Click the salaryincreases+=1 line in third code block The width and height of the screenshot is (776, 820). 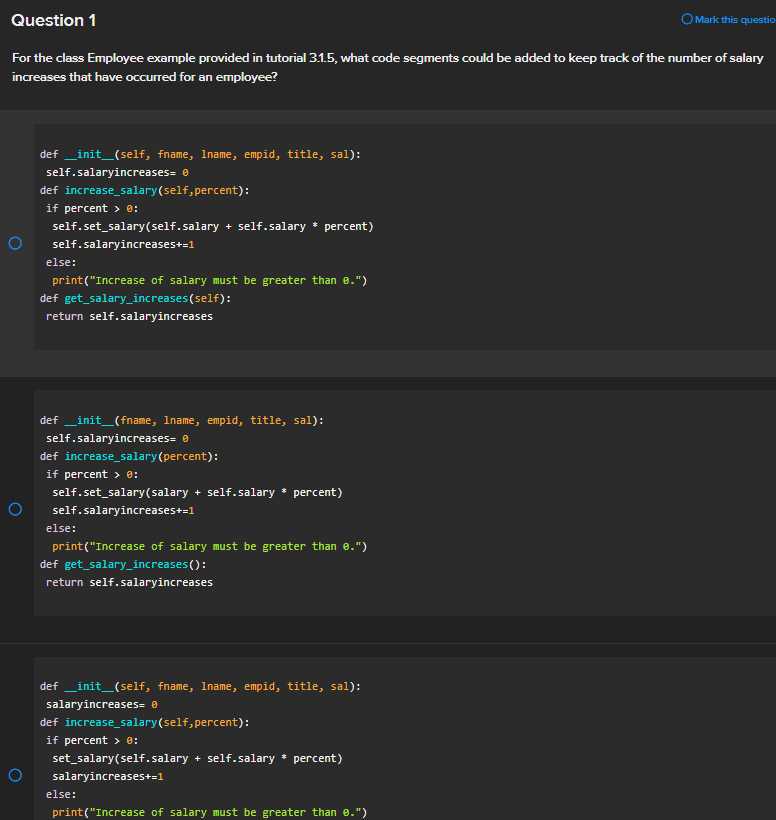pyautogui.click(x=107, y=776)
